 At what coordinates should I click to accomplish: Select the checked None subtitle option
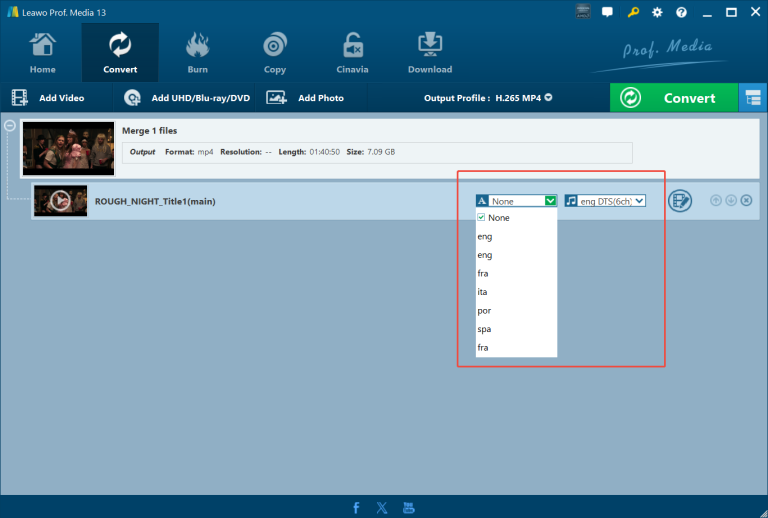(516, 218)
